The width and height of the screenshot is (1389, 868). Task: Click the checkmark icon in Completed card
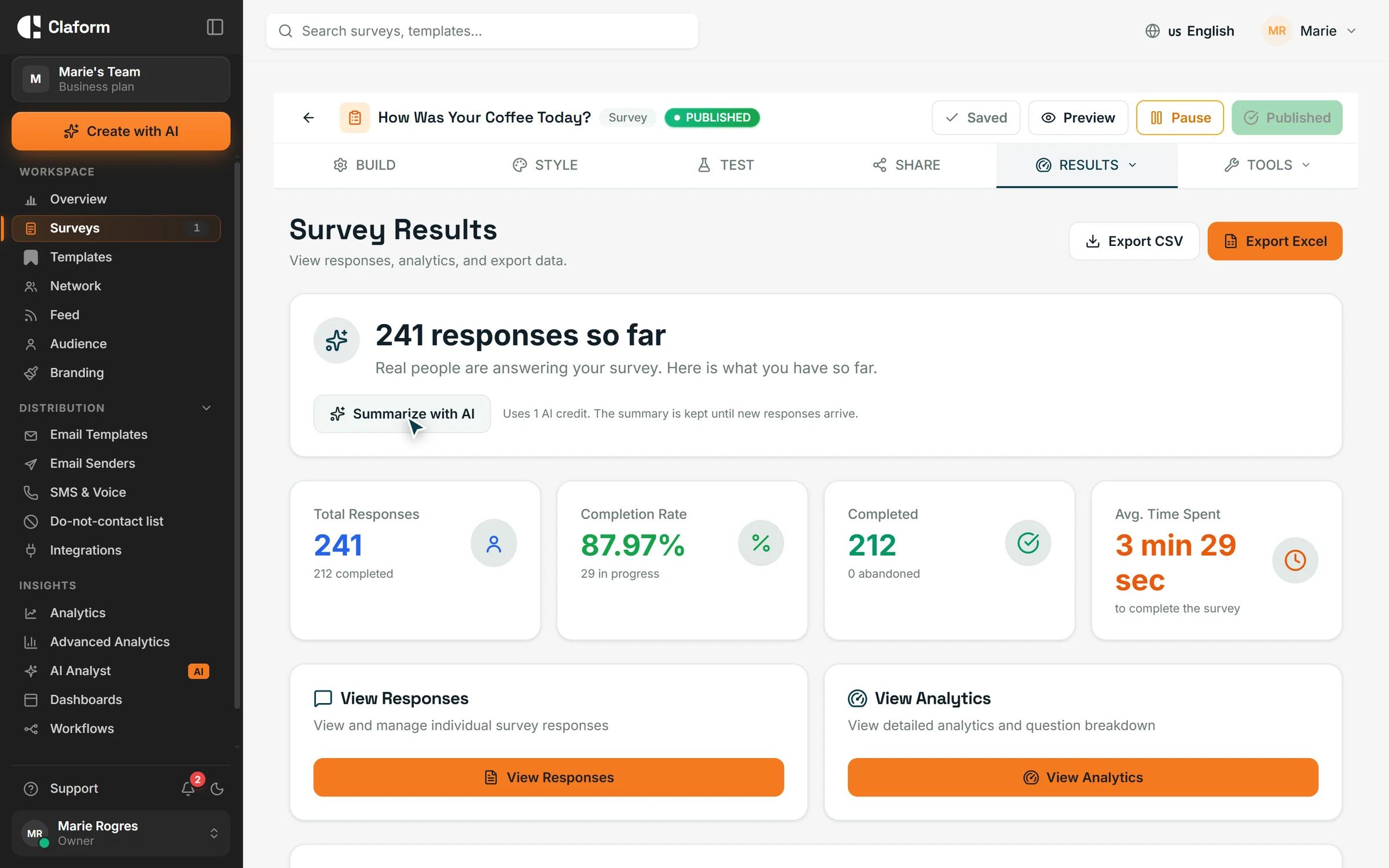(1028, 543)
